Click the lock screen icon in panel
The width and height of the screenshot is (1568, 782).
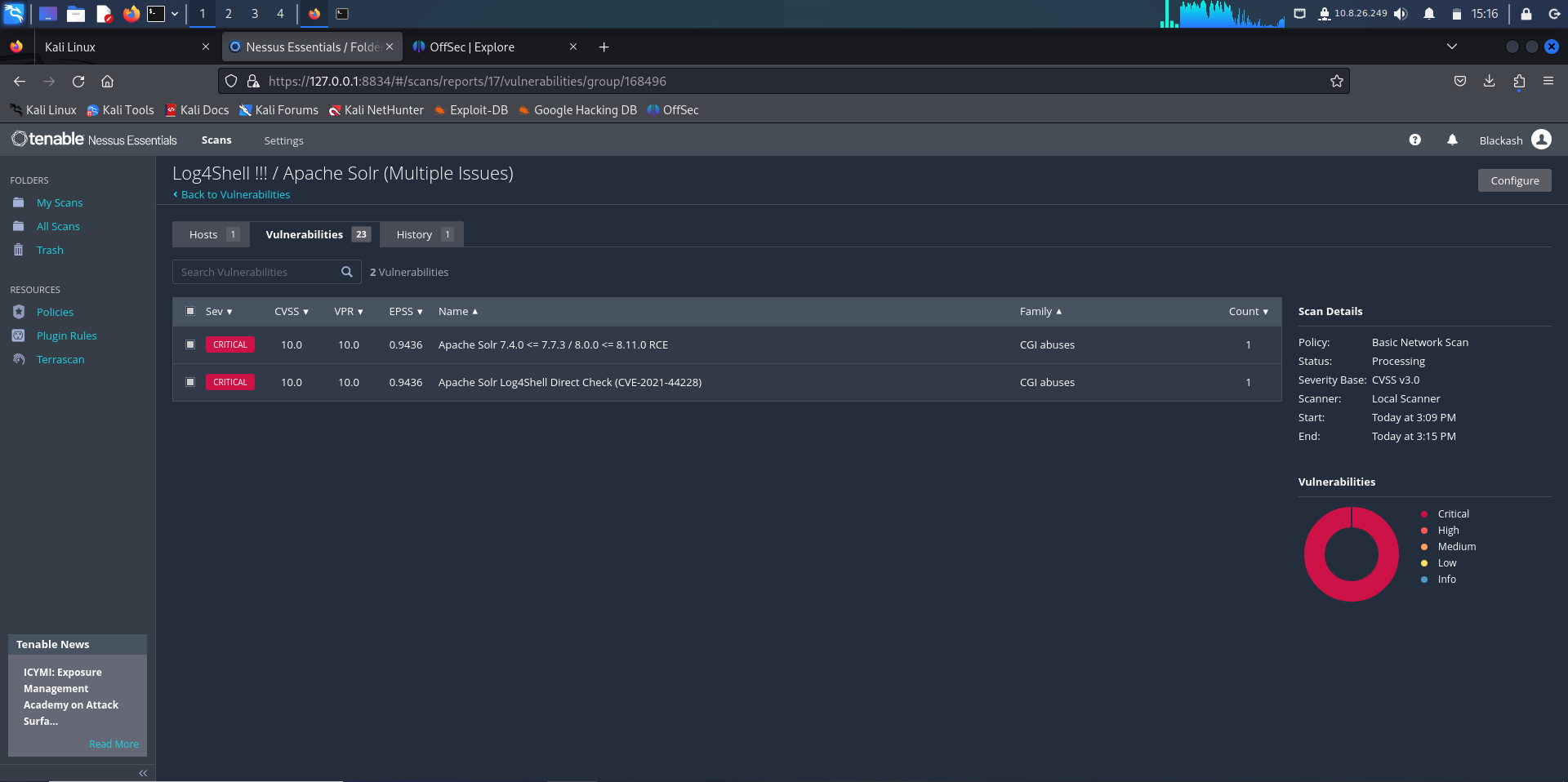1526,14
